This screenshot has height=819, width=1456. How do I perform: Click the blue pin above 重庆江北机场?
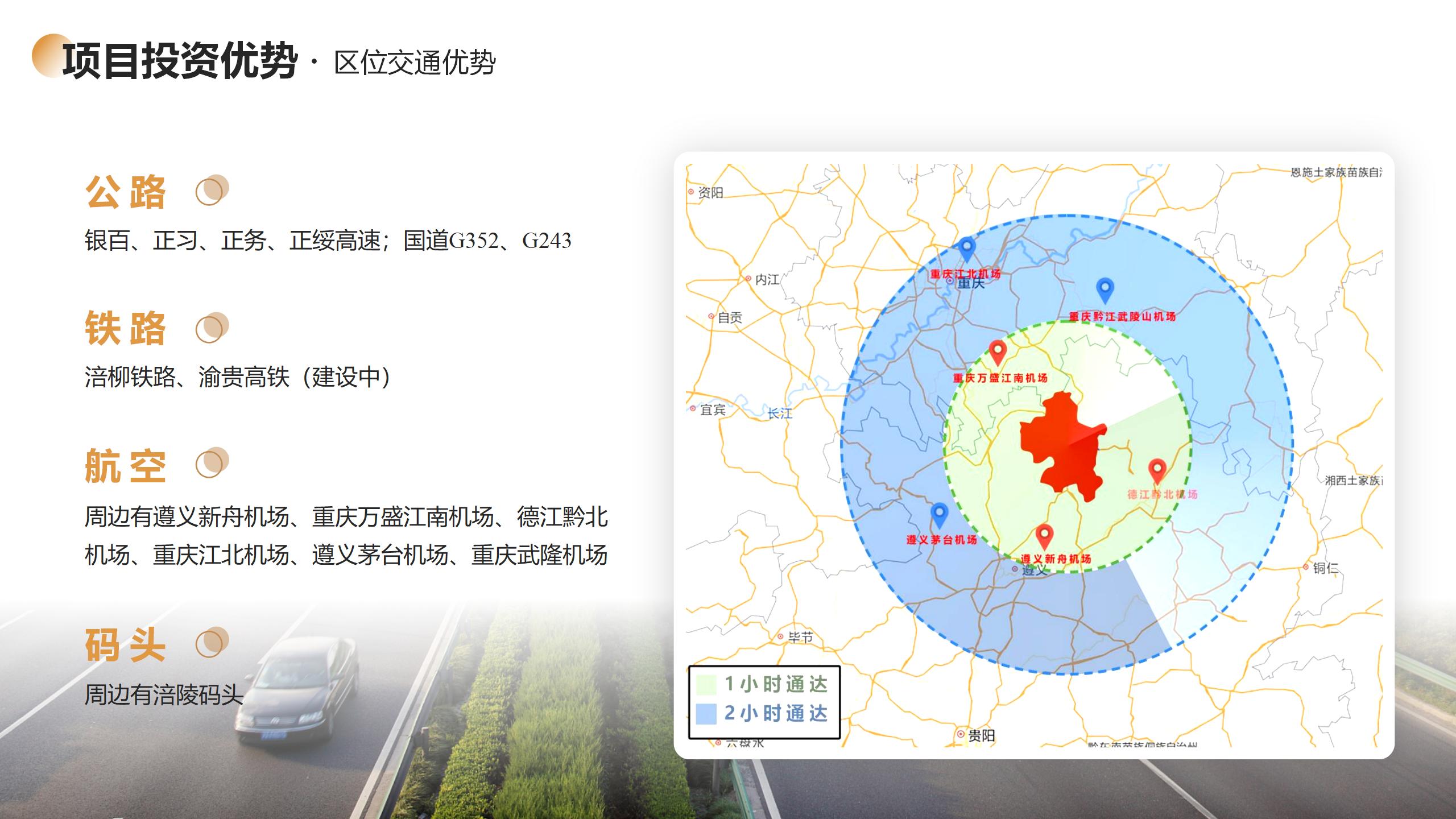(967, 248)
